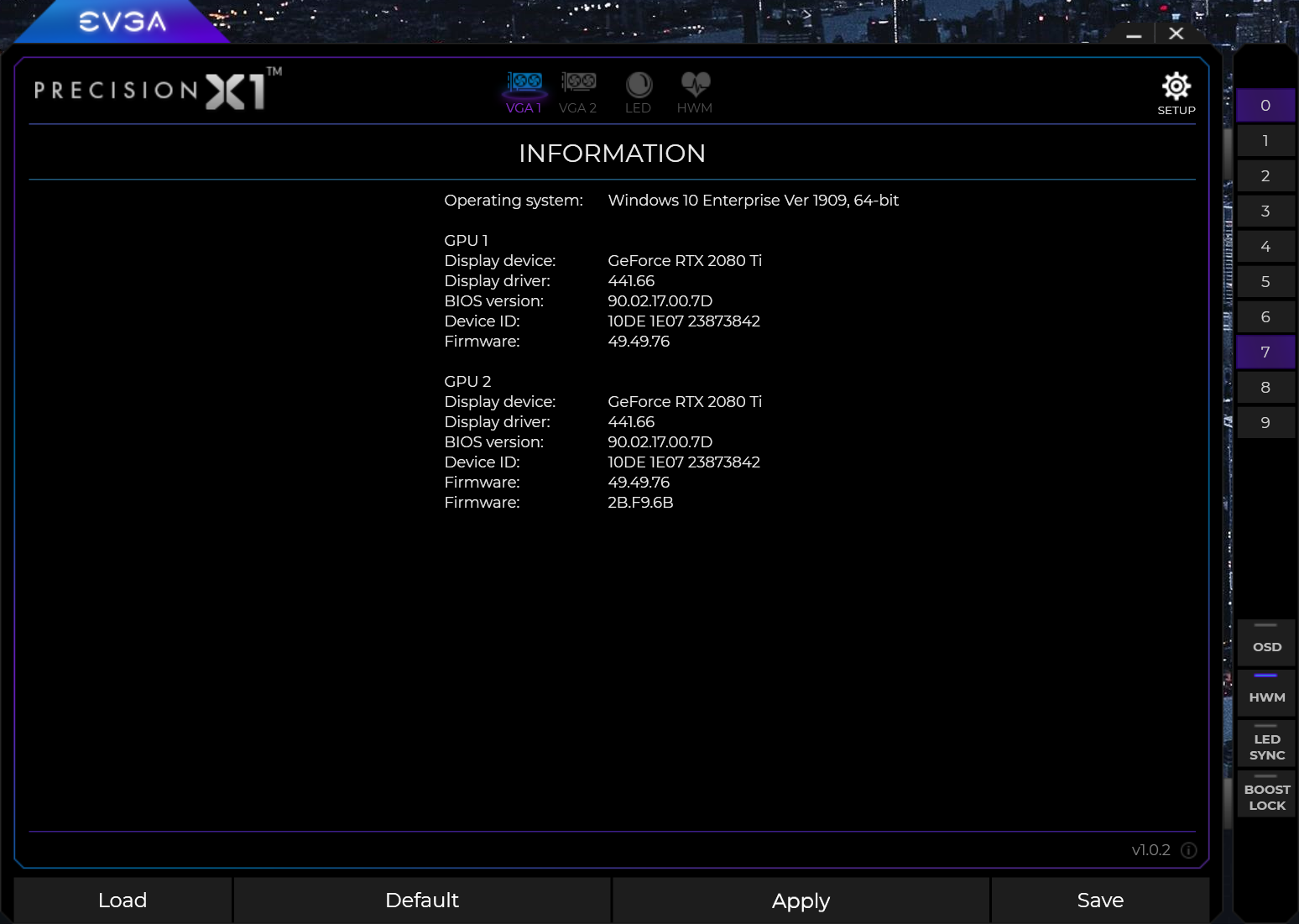The width and height of the screenshot is (1299, 924).
Task: Click the v1.0.2 version number
Action: click(x=1150, y=850)
